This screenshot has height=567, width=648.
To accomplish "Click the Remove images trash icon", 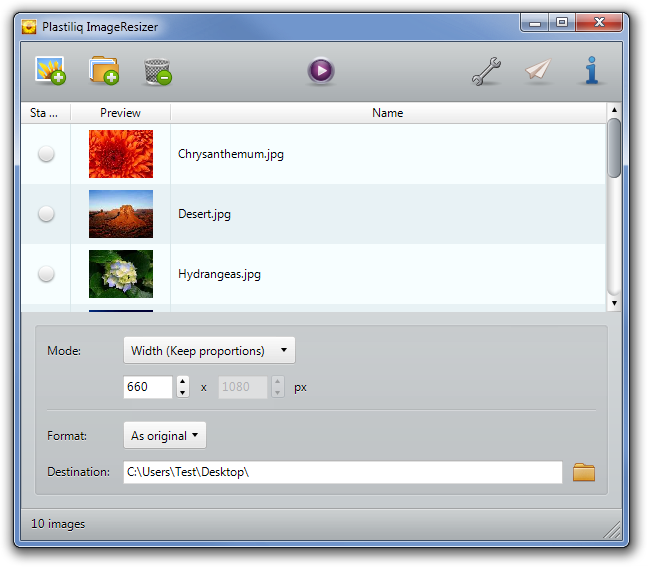I will pos(157,71).
